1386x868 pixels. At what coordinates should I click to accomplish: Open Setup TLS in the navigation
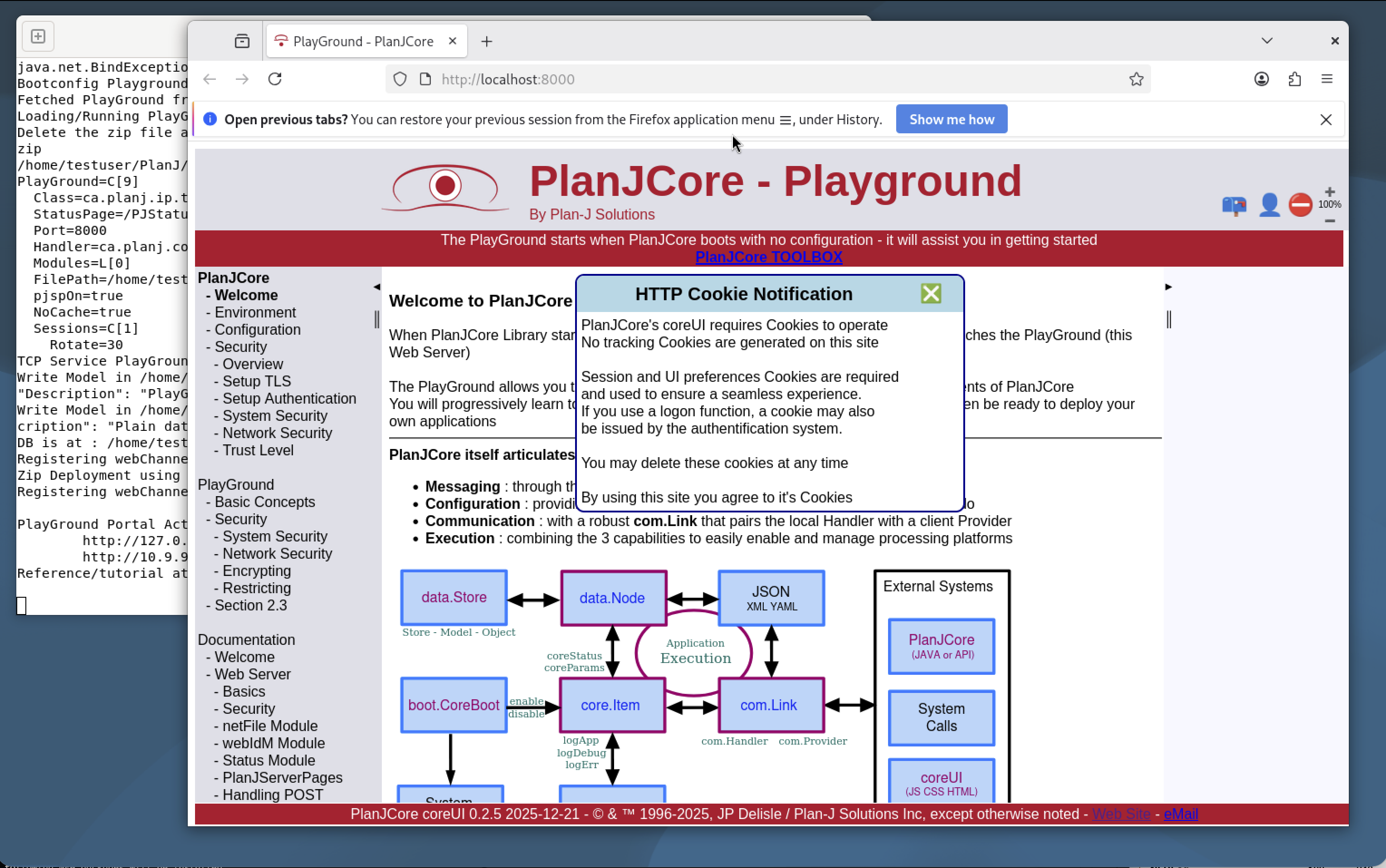point(257,381)
